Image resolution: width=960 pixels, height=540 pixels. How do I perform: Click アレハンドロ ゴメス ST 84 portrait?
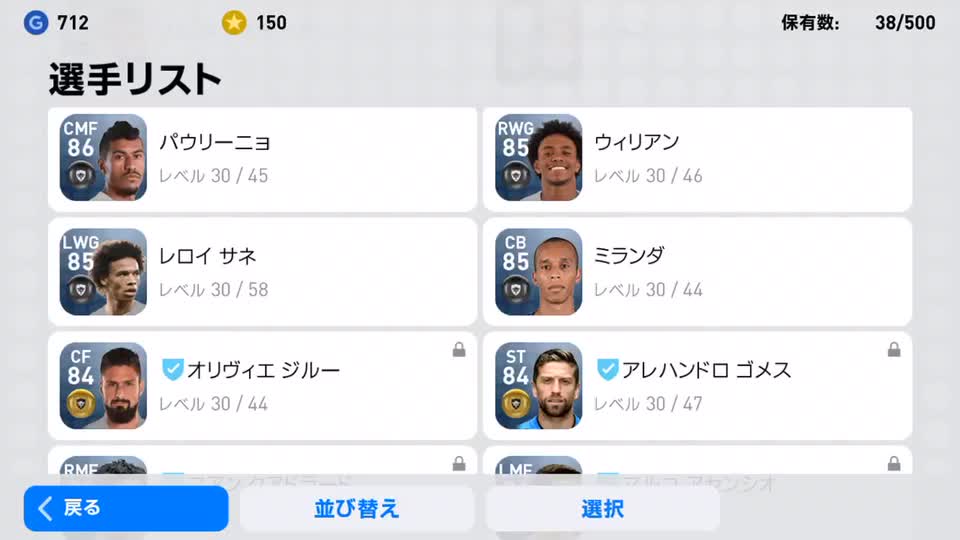pos(539,386)
